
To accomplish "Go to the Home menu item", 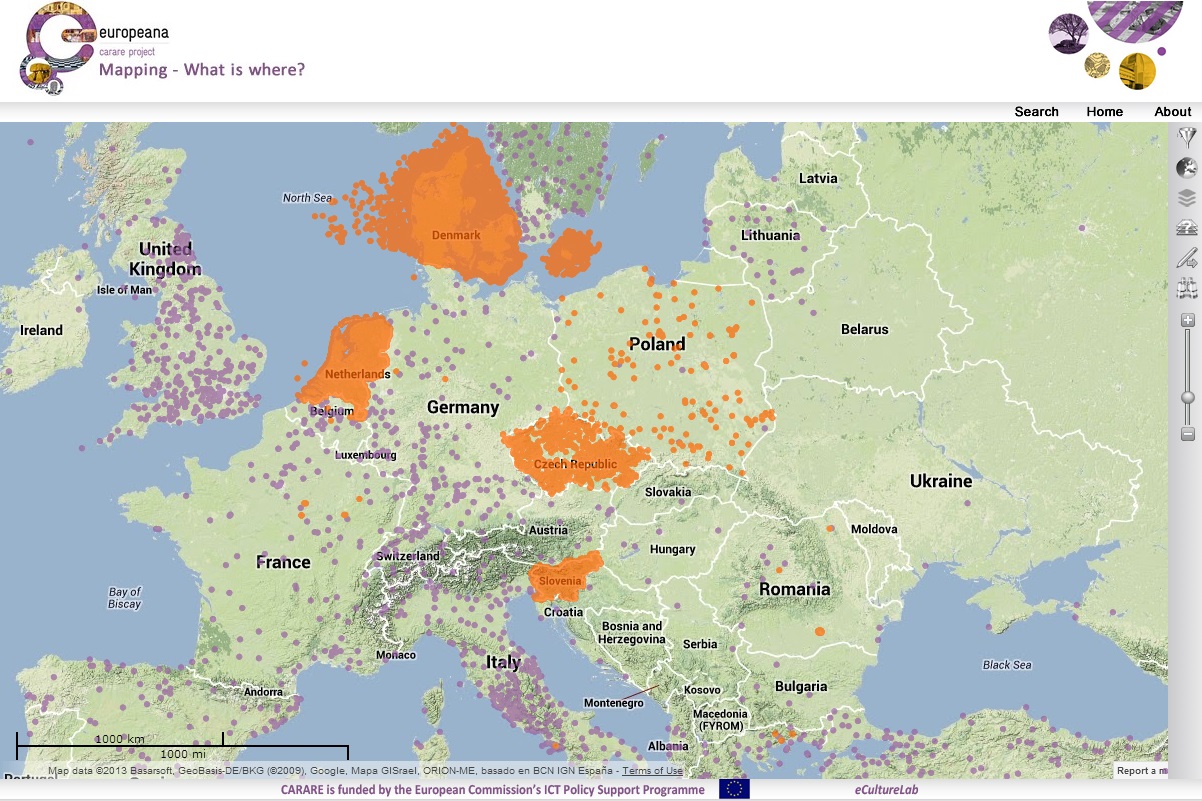I will 1104,111.
